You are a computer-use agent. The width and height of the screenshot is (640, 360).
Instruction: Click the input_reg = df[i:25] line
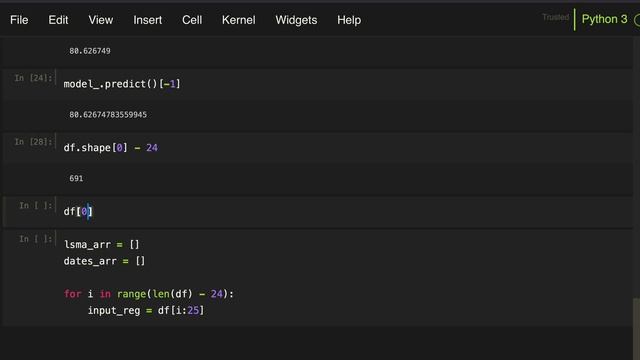[146, 311]
